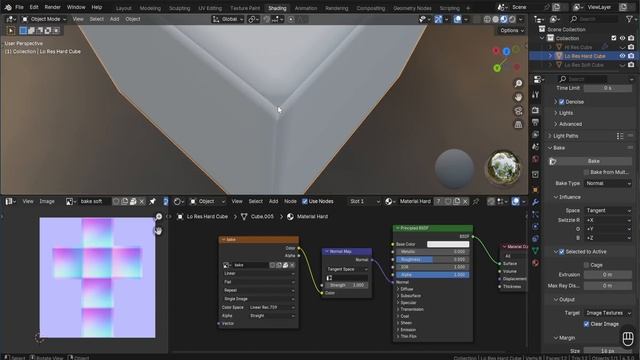
Task: Open the Slot 1 material dropdown
Action: 364,201
